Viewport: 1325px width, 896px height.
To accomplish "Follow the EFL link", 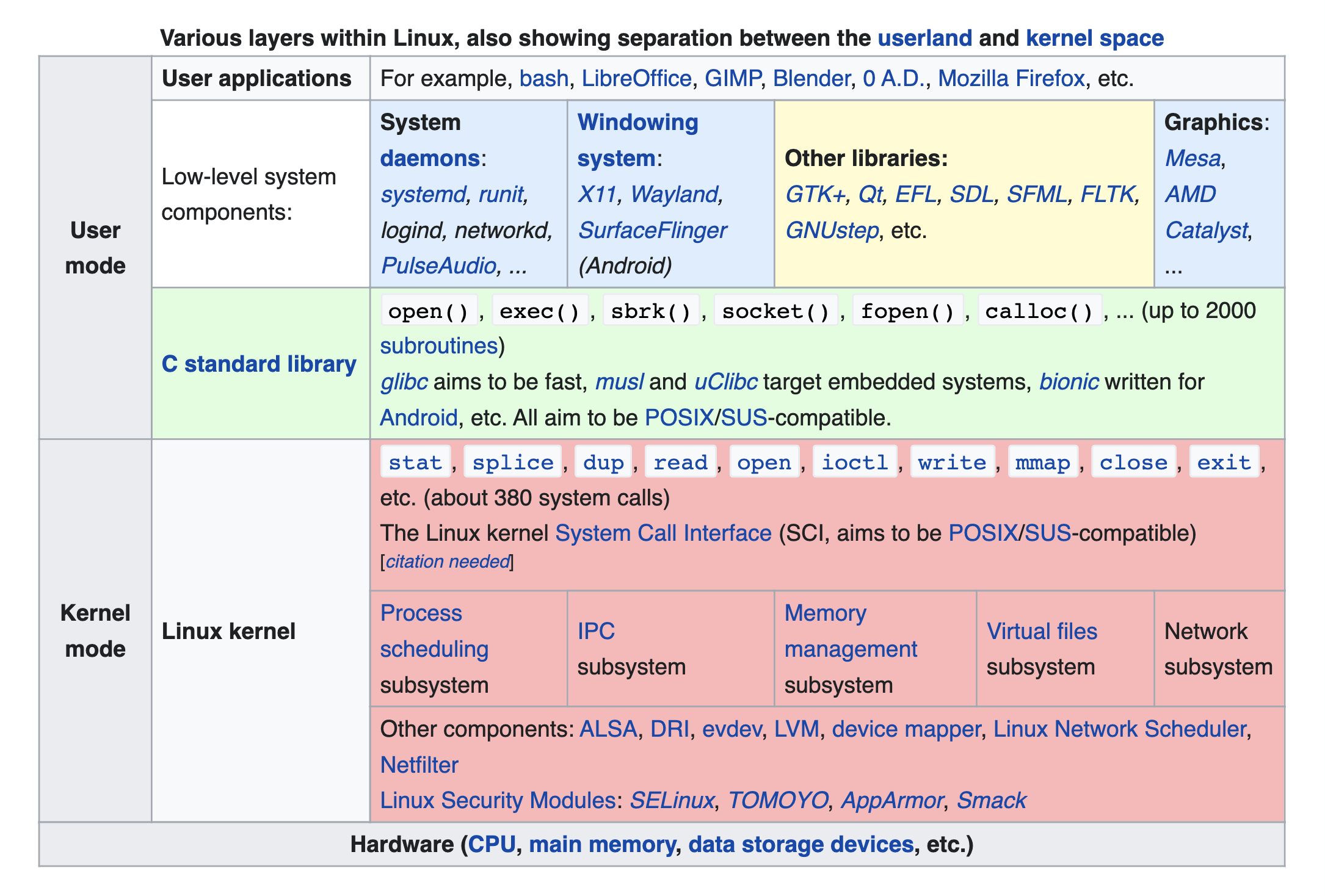I will click(x=915, y=194).
